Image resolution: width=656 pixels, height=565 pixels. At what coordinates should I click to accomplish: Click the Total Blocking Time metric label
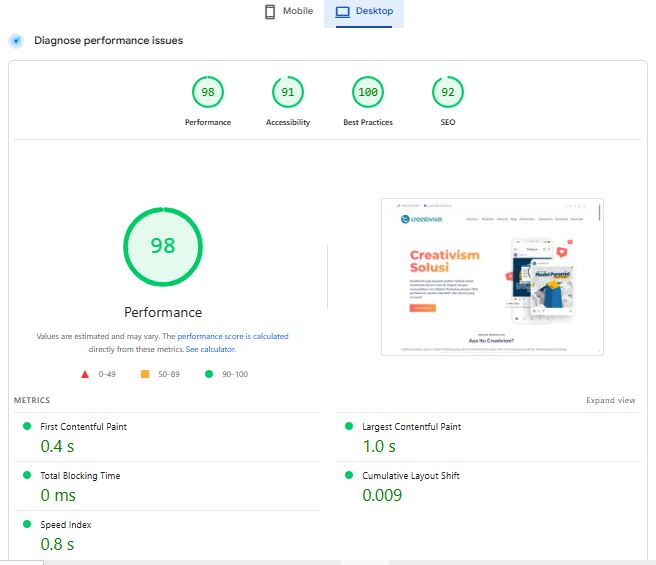[80, 475]
